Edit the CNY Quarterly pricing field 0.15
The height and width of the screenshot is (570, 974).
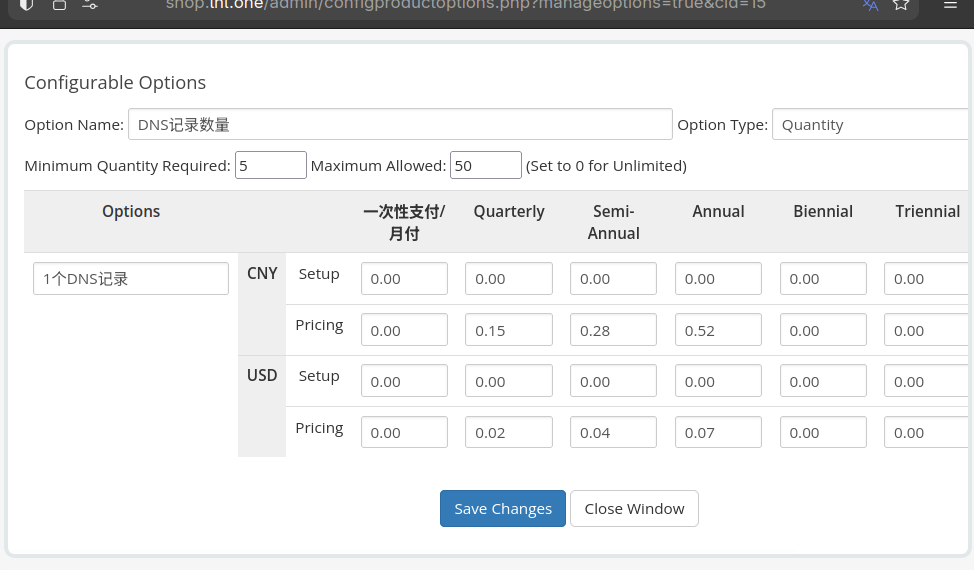(x=509, y=330)
